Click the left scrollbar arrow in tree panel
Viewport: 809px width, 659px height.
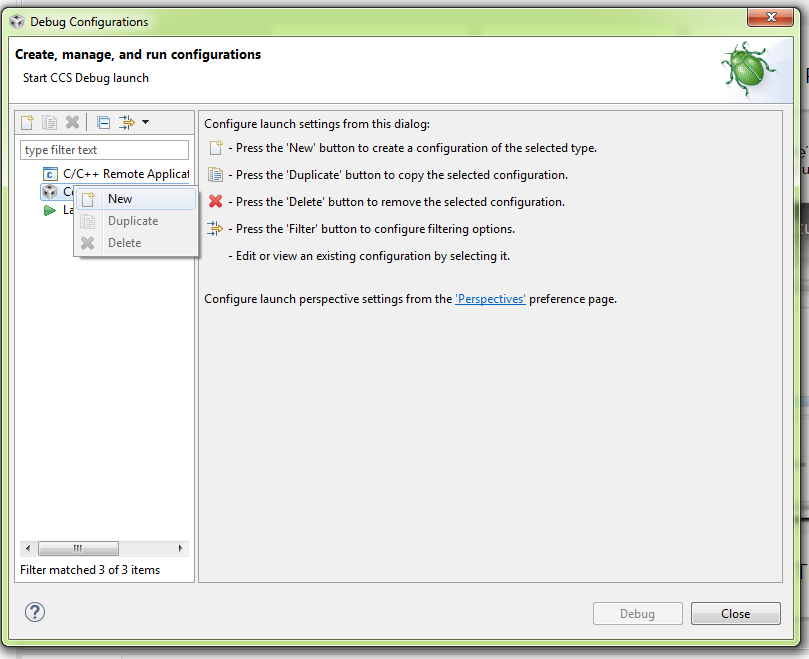(x=28, y=548)
